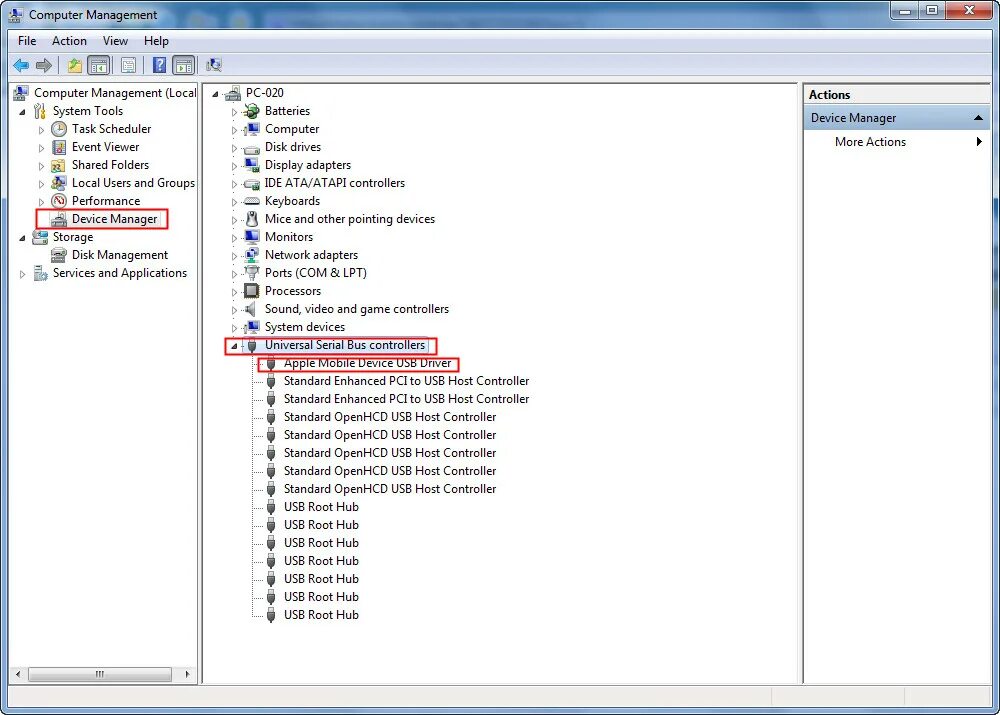Click the Properties toolbar icon
The width and height of the screenshot is (1000, 715).
[x=128, y=65]
